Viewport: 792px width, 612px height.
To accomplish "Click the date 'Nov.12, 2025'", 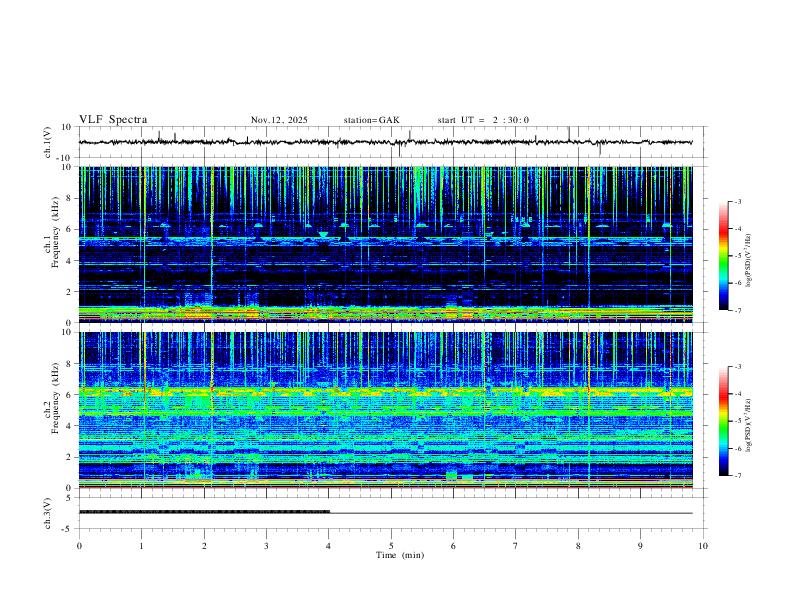I will [279, 120].
